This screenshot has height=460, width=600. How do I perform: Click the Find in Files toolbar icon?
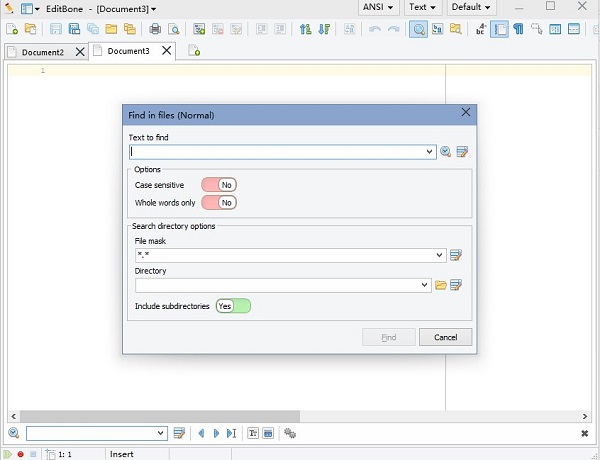click(455, 29)
